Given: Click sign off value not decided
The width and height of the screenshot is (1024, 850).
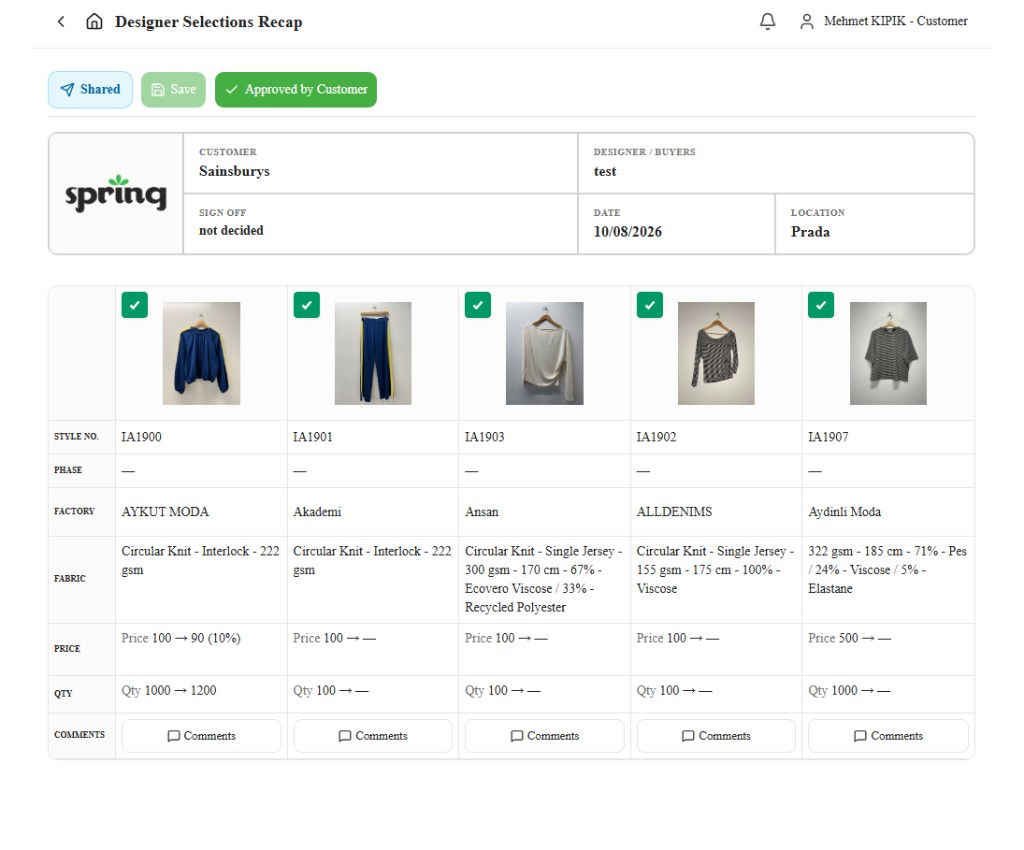Looking at the screenshot, I should tap(231, 230).
